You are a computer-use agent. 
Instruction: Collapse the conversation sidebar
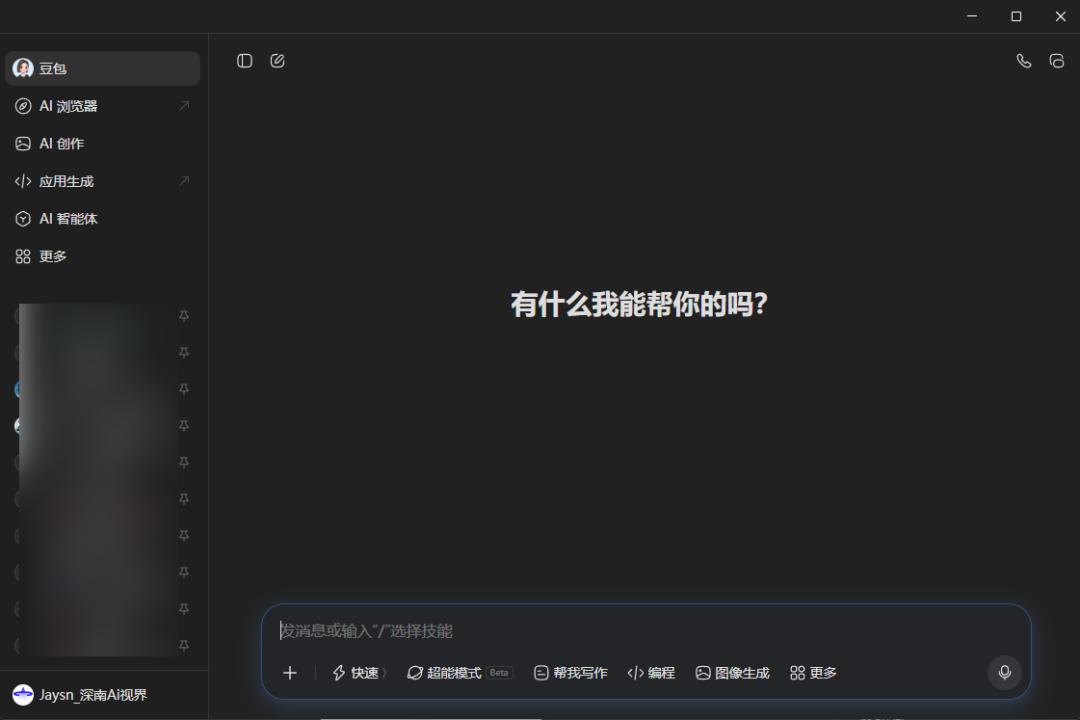[244, 60]
